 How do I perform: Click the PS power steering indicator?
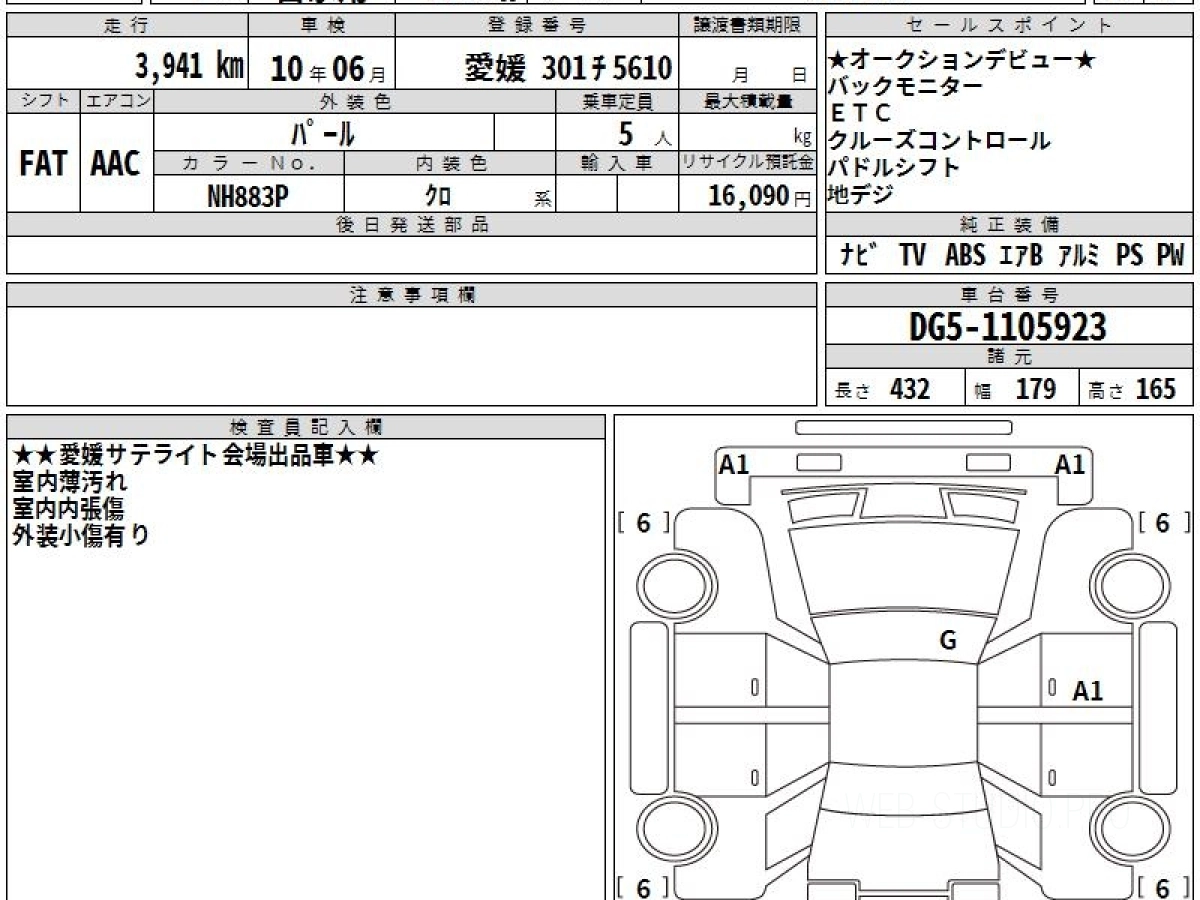[x=1130, y=256]
